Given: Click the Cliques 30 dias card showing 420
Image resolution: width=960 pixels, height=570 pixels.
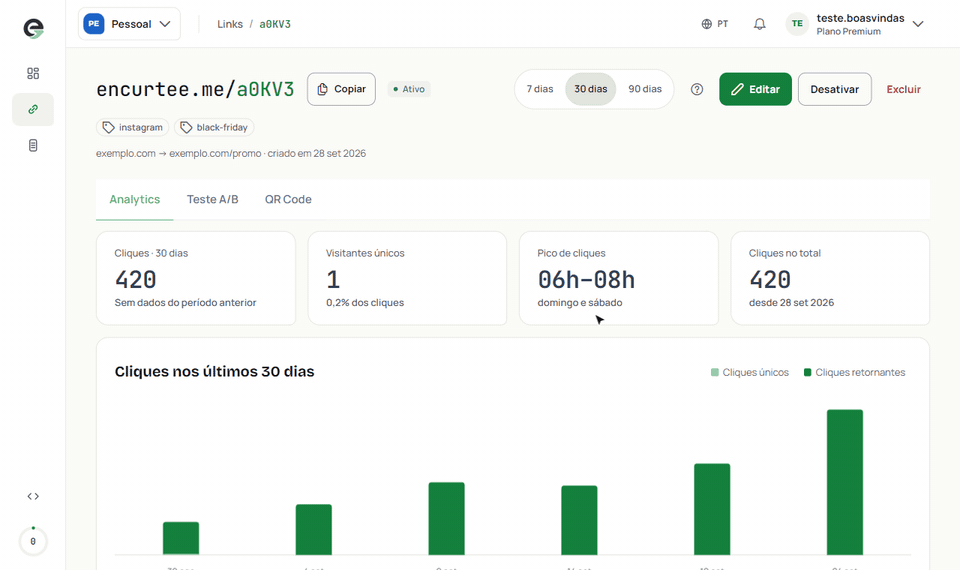Looking at the screenshot, I should coord(196,278).
